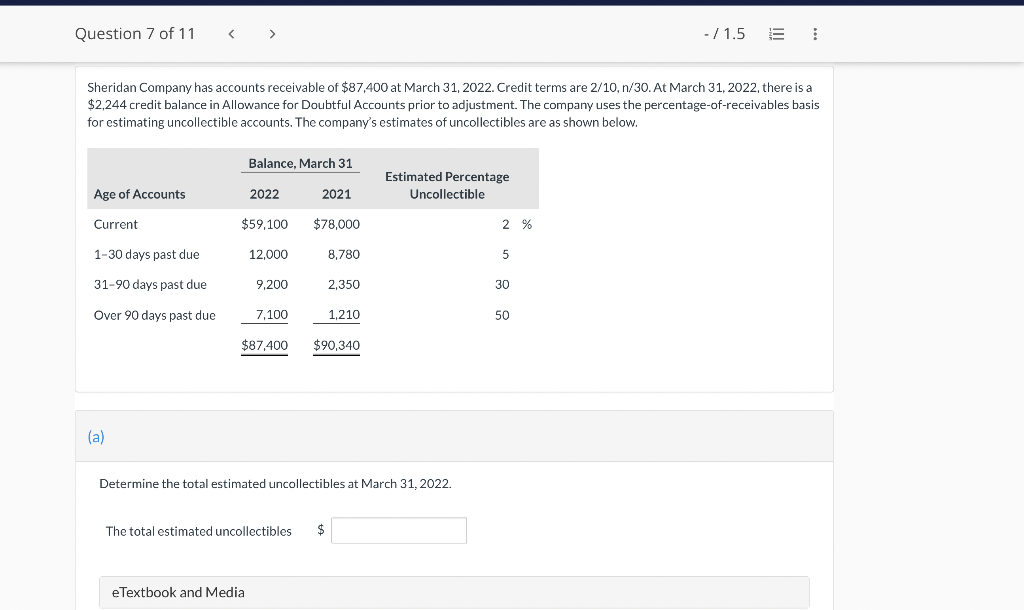
Task: Select the 2022 Current balance $59,100
Action: pos(264,224)
